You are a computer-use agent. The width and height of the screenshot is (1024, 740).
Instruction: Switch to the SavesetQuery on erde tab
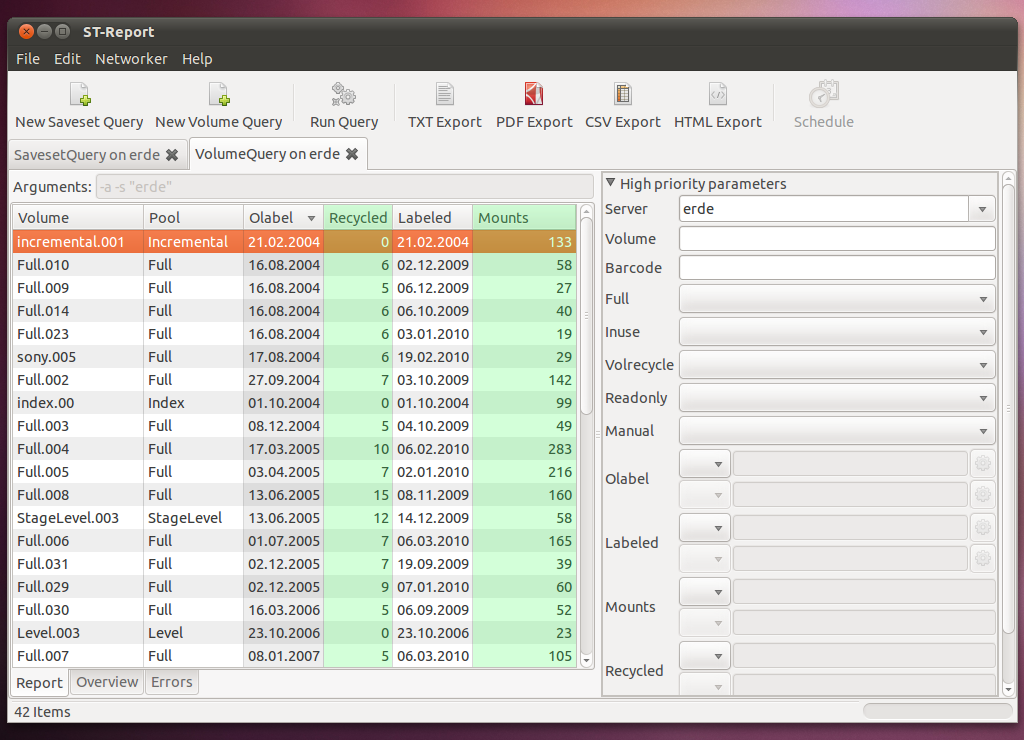87,155
